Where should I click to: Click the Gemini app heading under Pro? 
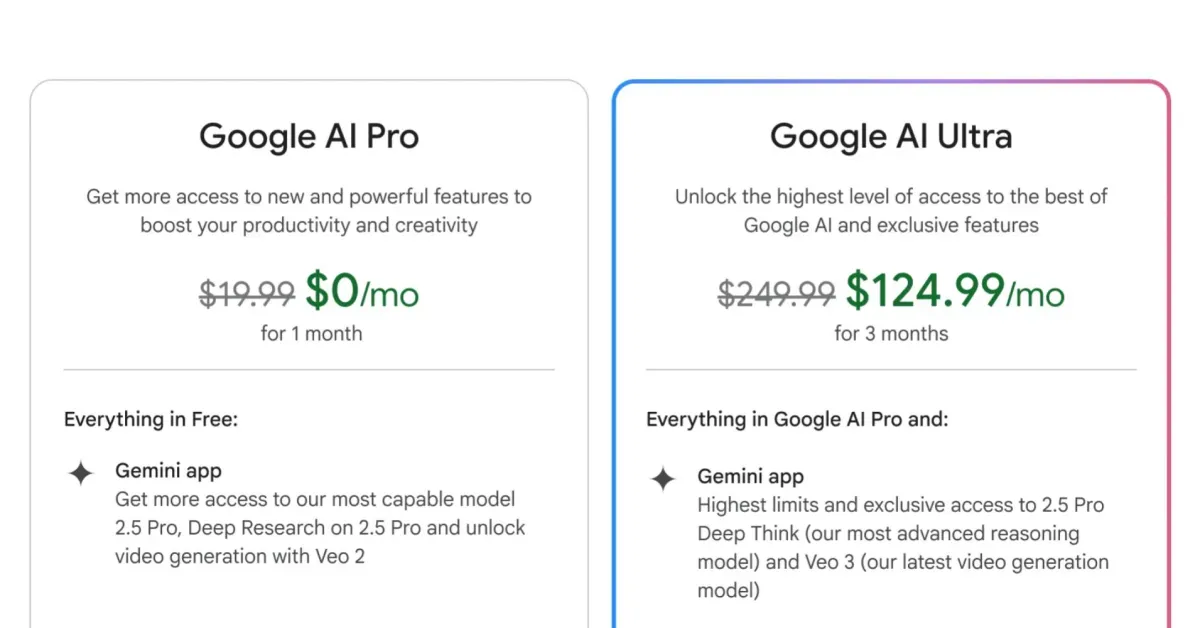(168, 470)
